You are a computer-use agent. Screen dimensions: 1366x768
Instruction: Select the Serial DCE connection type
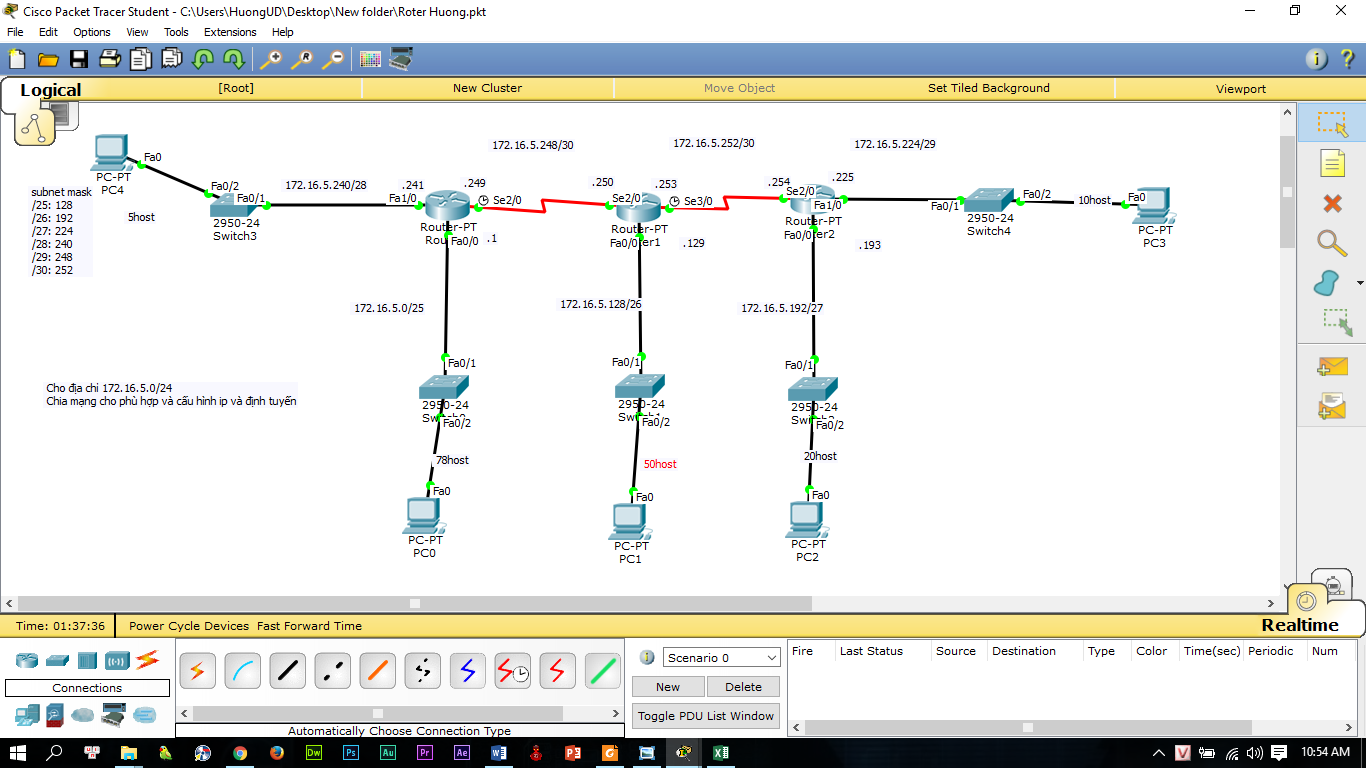[x=512, y=670]
